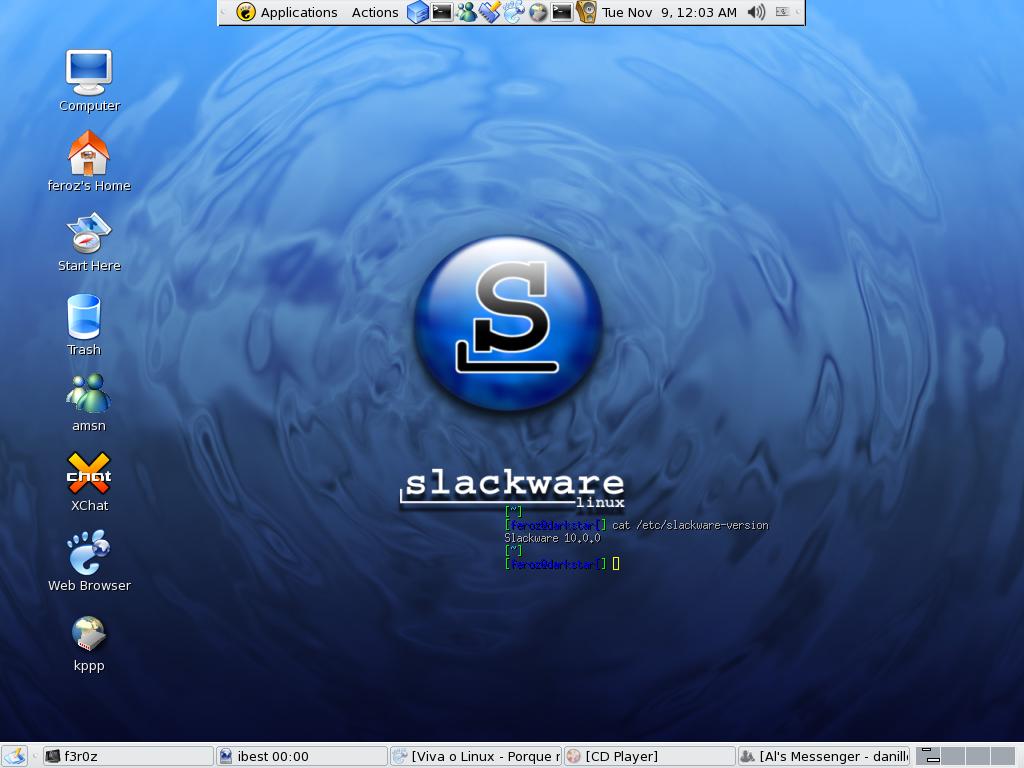
Task: Open the Actions menu
Action: 375,12
